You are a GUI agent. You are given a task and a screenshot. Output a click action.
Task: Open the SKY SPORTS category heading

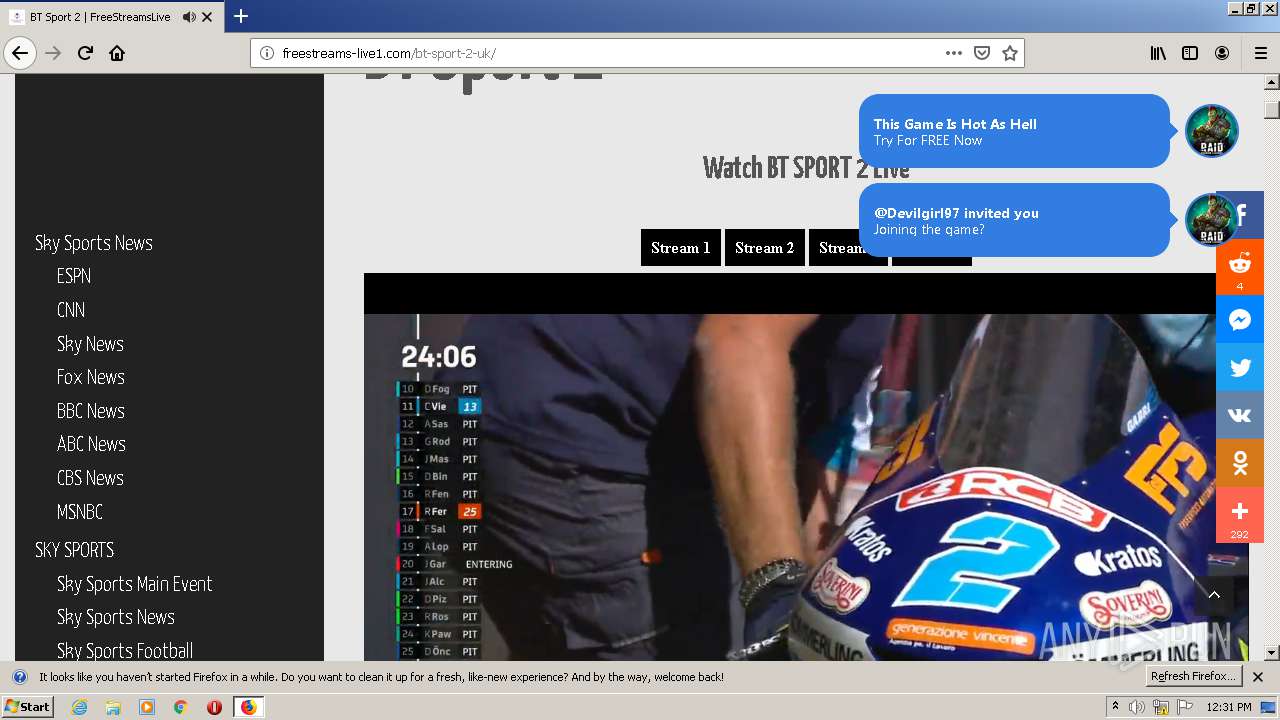(x=75, y=550)
